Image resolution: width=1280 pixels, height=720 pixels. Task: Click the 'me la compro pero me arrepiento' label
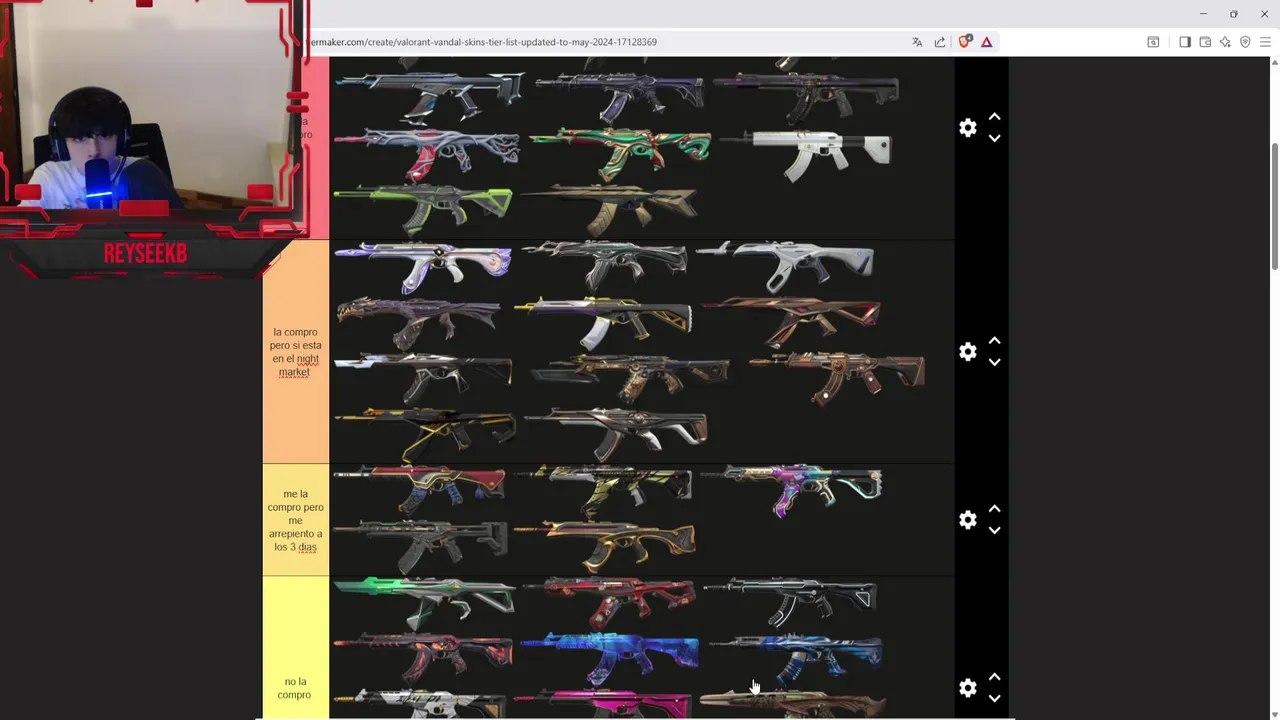point(295,520)
